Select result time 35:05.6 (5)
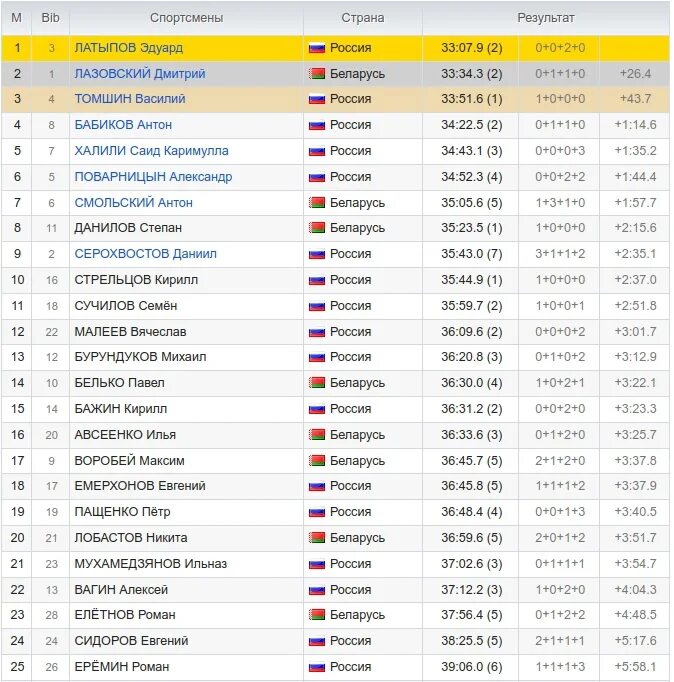Viewport: 674px width, 682px height. point(471,203)
